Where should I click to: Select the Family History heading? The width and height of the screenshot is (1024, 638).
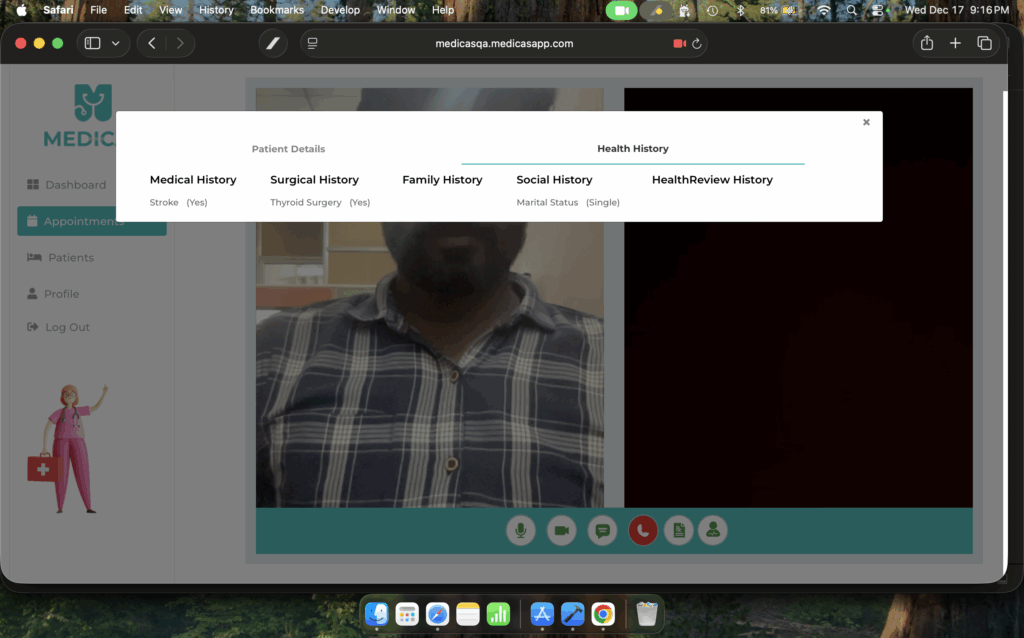pyautogui.click(x=442, y=180)
